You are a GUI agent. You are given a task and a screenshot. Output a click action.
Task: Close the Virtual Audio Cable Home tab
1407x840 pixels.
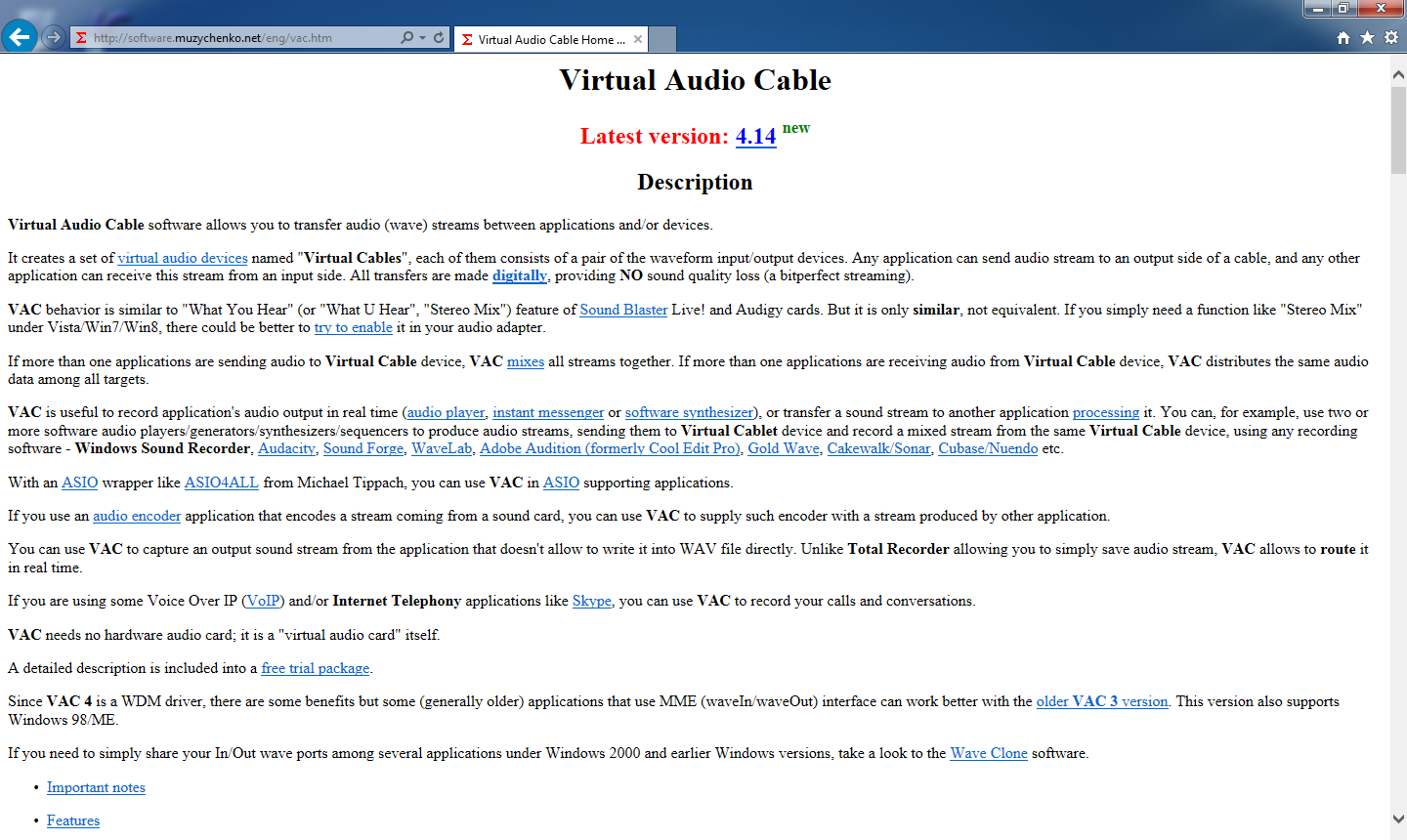(638, 39)
